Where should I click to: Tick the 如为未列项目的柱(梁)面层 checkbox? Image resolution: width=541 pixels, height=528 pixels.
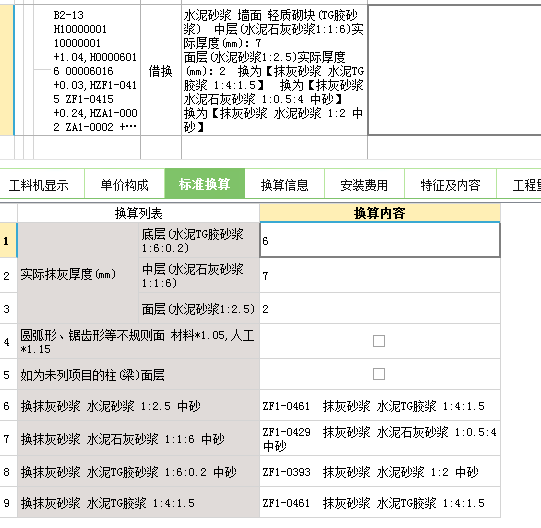coord(379,374)
